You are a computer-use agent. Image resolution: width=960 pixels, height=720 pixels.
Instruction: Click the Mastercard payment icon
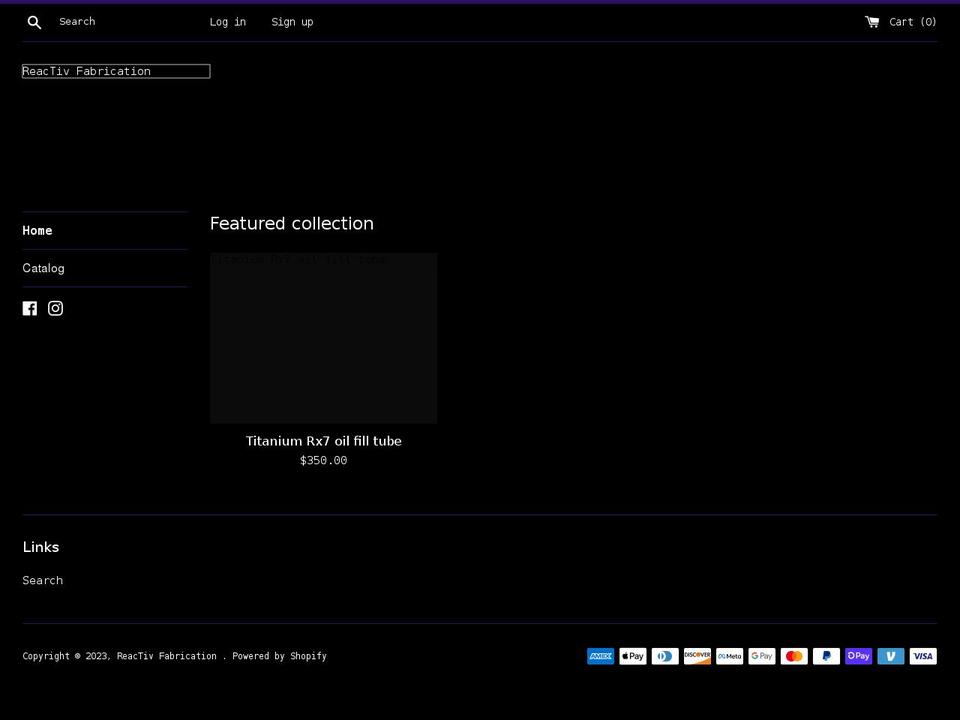793,656
